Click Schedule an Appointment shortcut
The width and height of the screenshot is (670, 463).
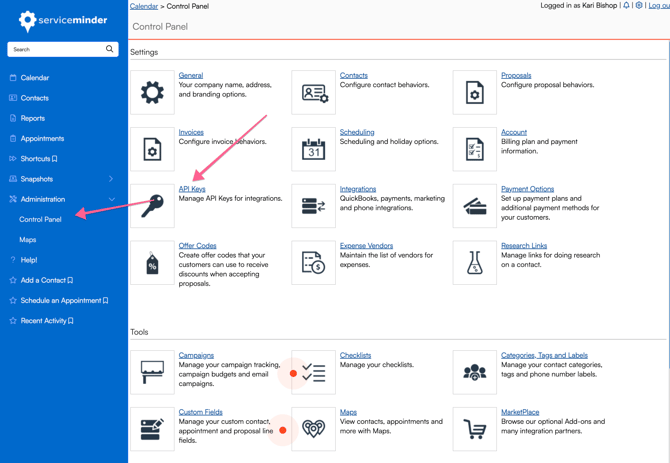click(x=61, y=301)
